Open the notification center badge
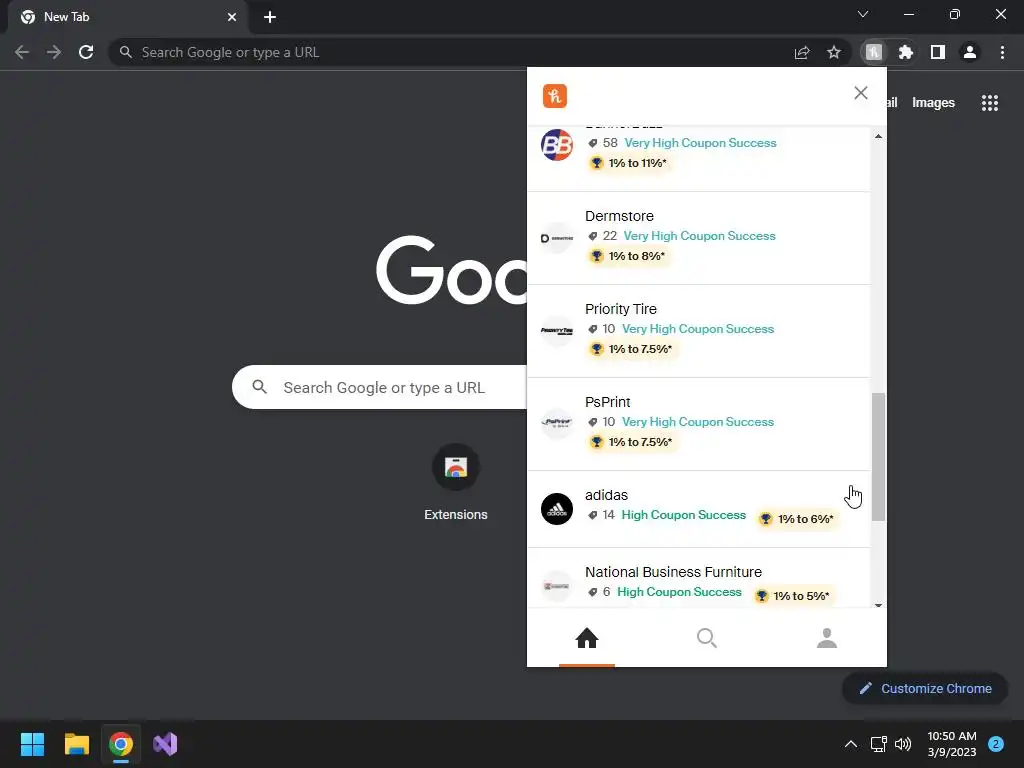 996,744
